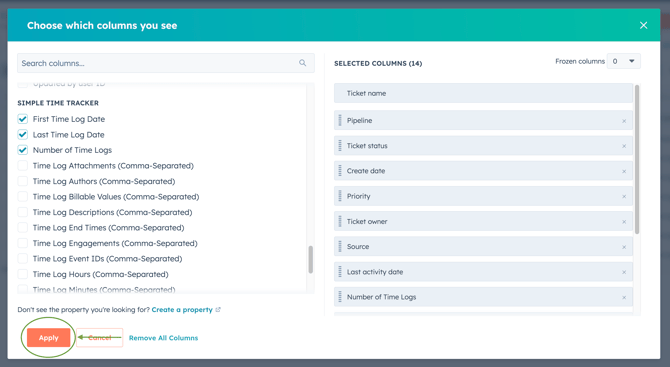Click the selected columns scrollbar thumb
670x367 pixels.
tap(637, 159)
